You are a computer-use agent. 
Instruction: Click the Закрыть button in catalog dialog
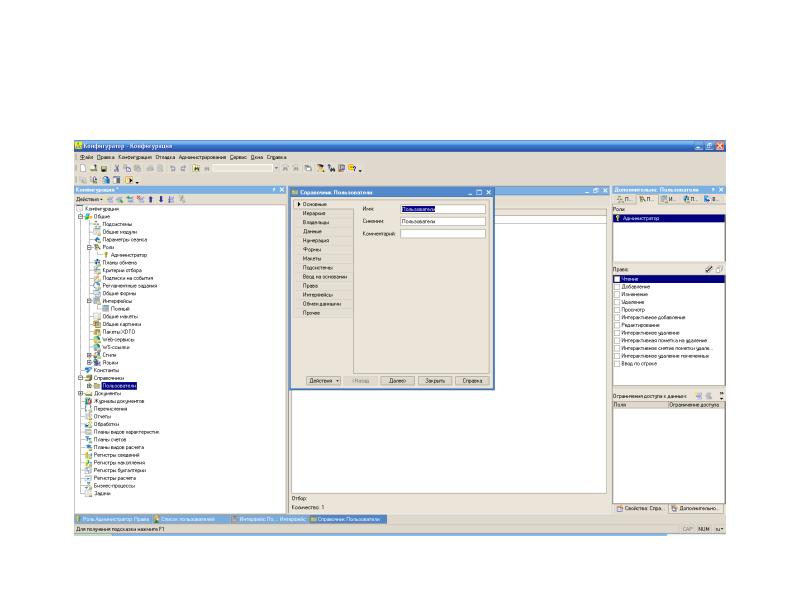435,381
